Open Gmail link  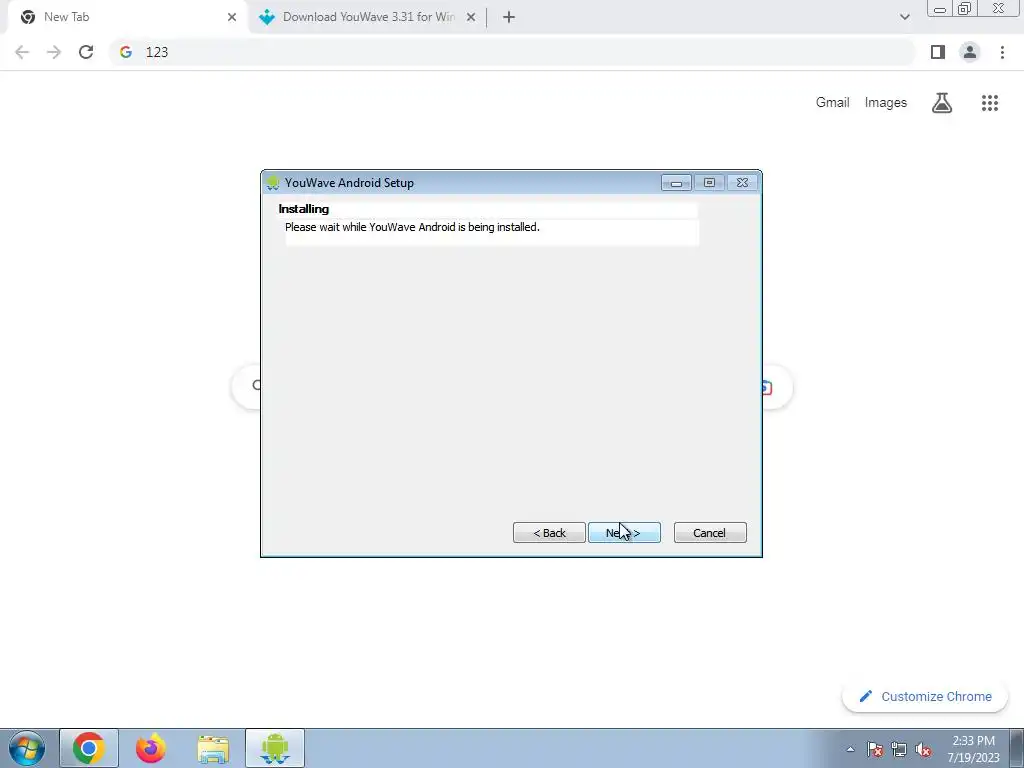click(x=832, y=103)
